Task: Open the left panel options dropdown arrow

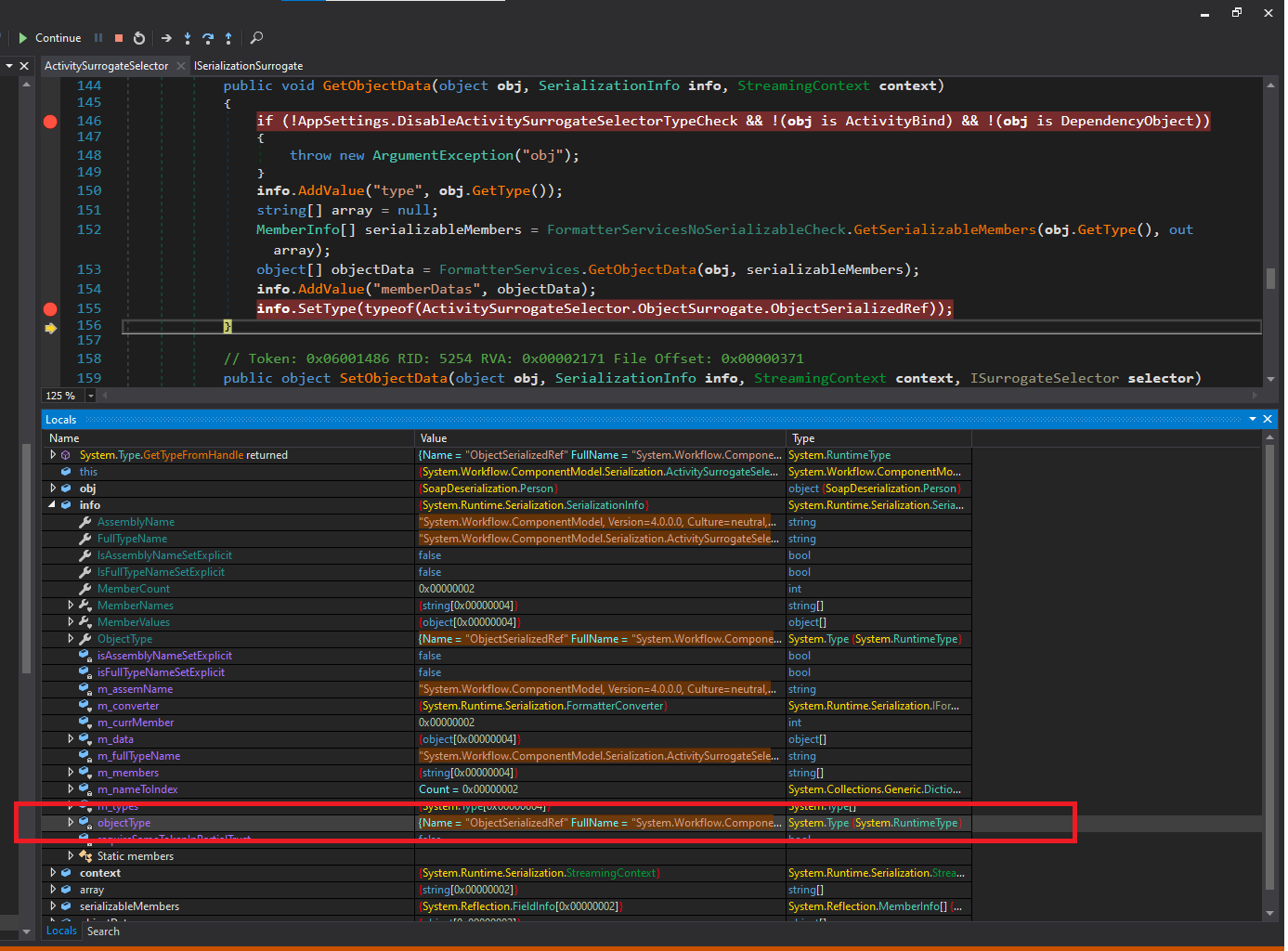Action: 9,66
